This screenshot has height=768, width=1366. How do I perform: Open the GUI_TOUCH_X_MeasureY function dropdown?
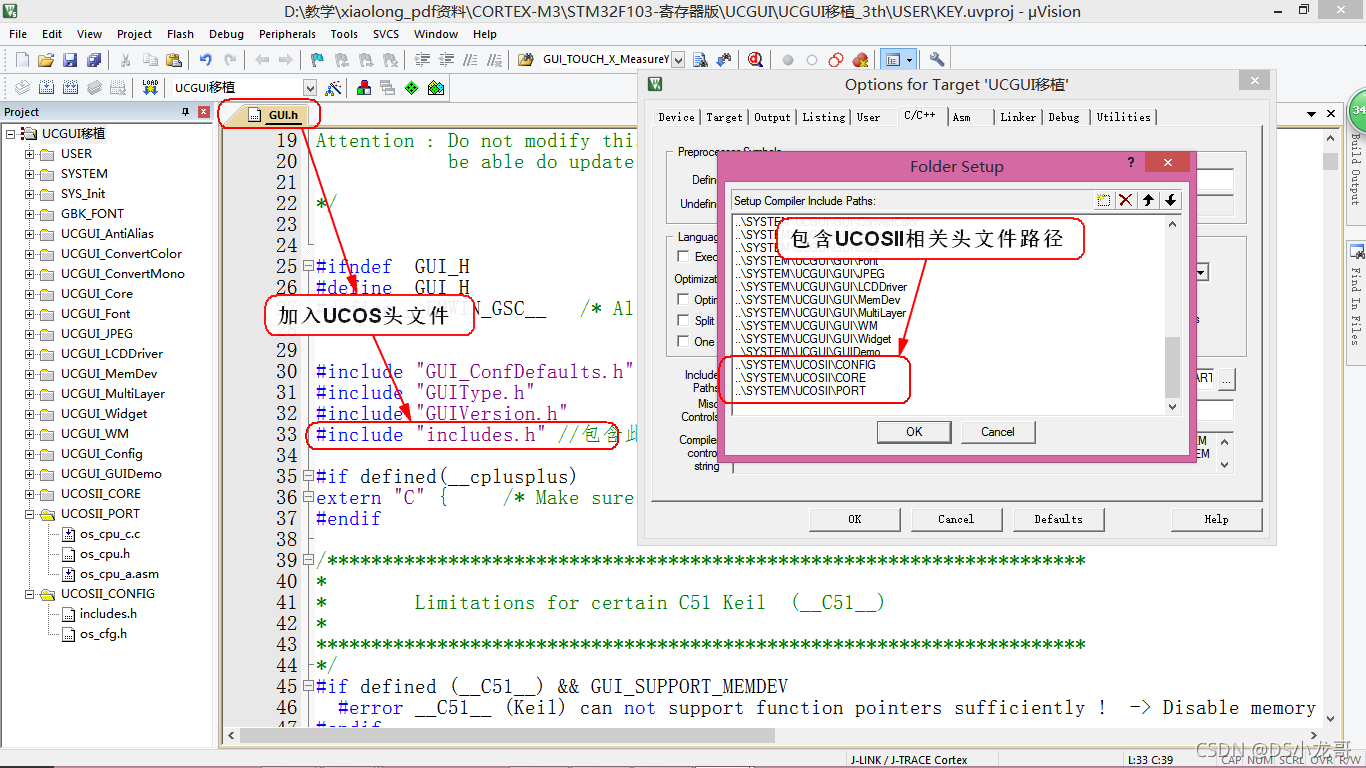[x=677, y=59]
